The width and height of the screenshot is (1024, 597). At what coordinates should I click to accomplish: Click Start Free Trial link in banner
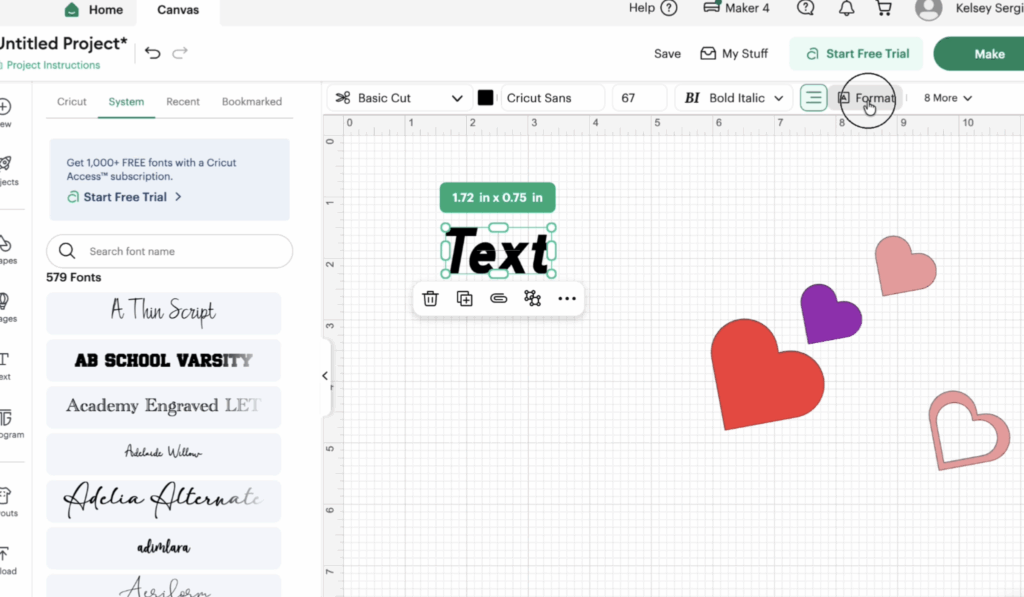click(x=124, y=197)
